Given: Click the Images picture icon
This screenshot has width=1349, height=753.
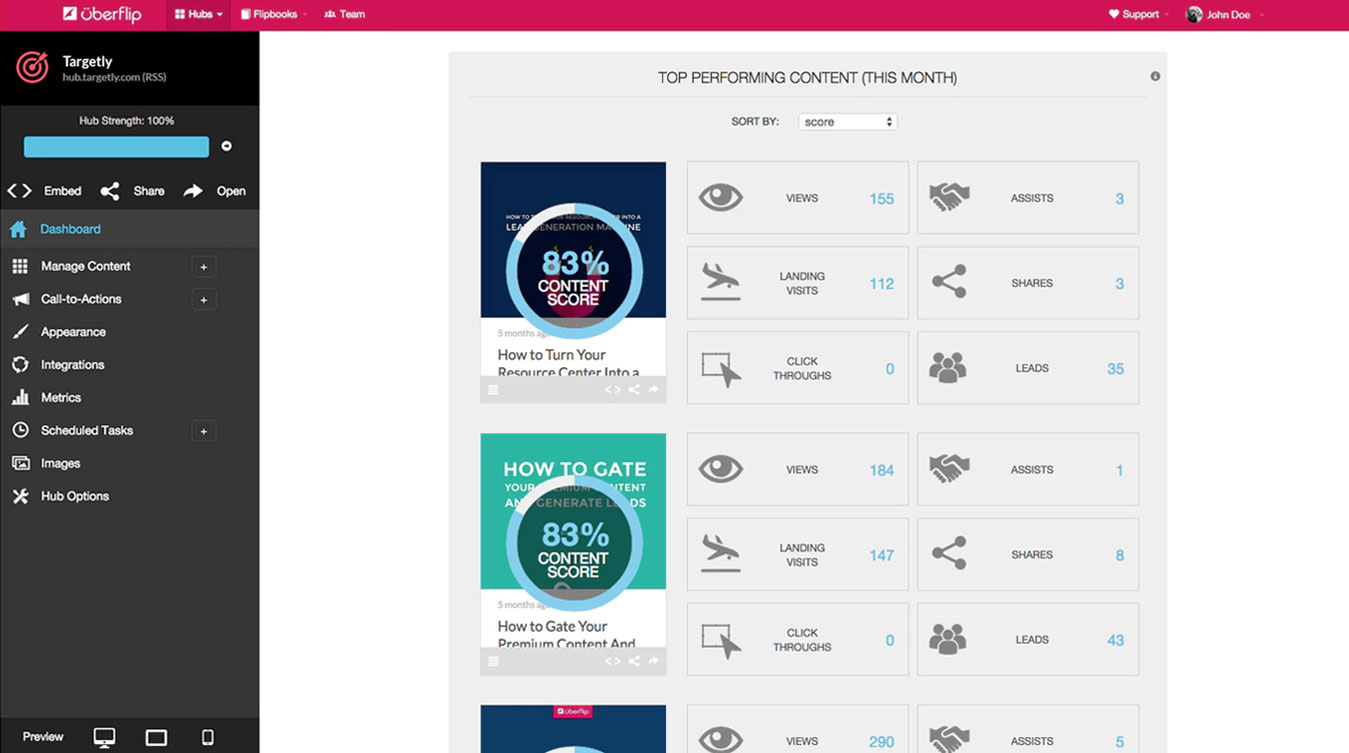Looking at the screenshot, I should pos(20,463).
